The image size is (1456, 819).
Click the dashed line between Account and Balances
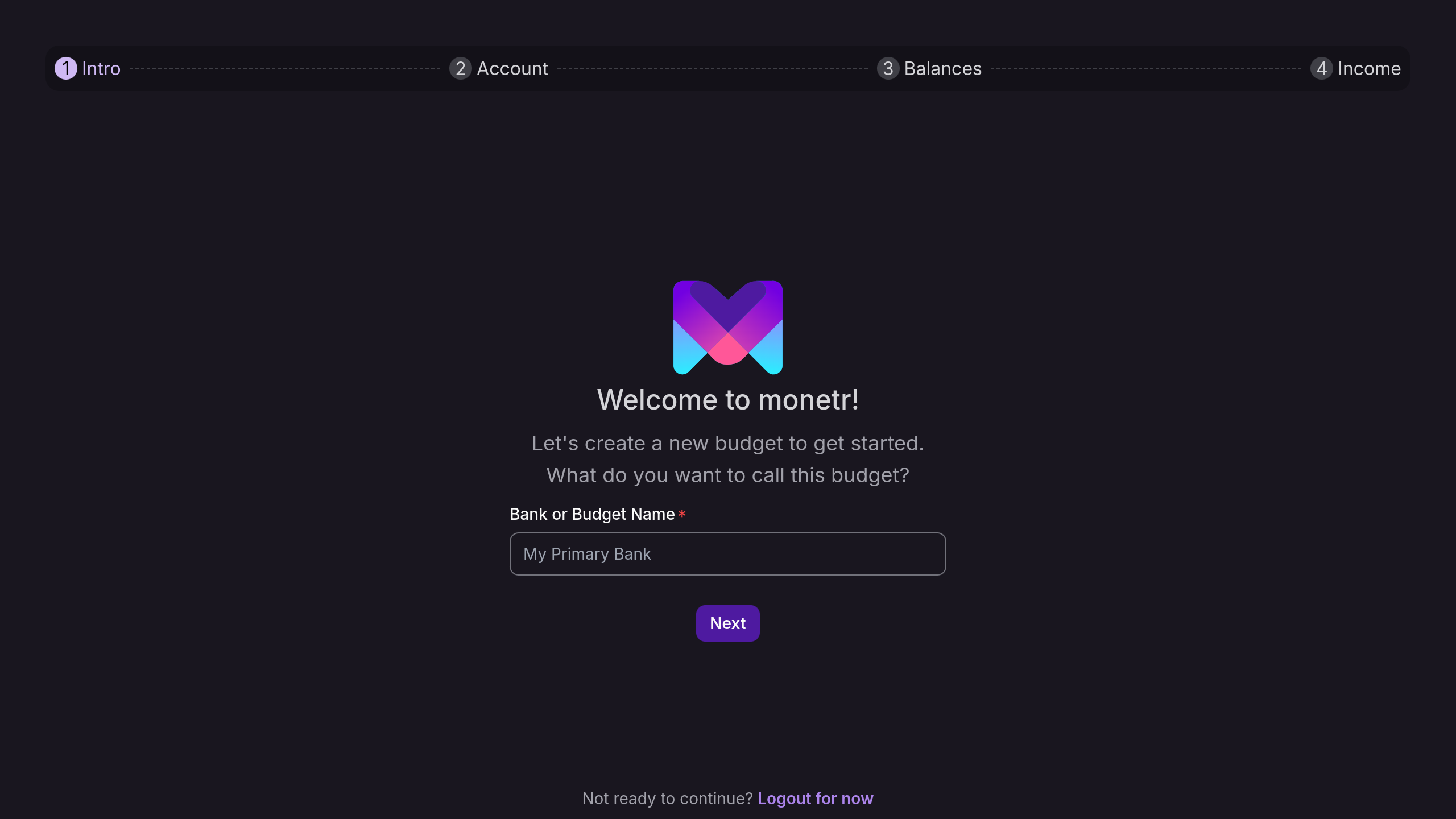(x=713, y=69)
